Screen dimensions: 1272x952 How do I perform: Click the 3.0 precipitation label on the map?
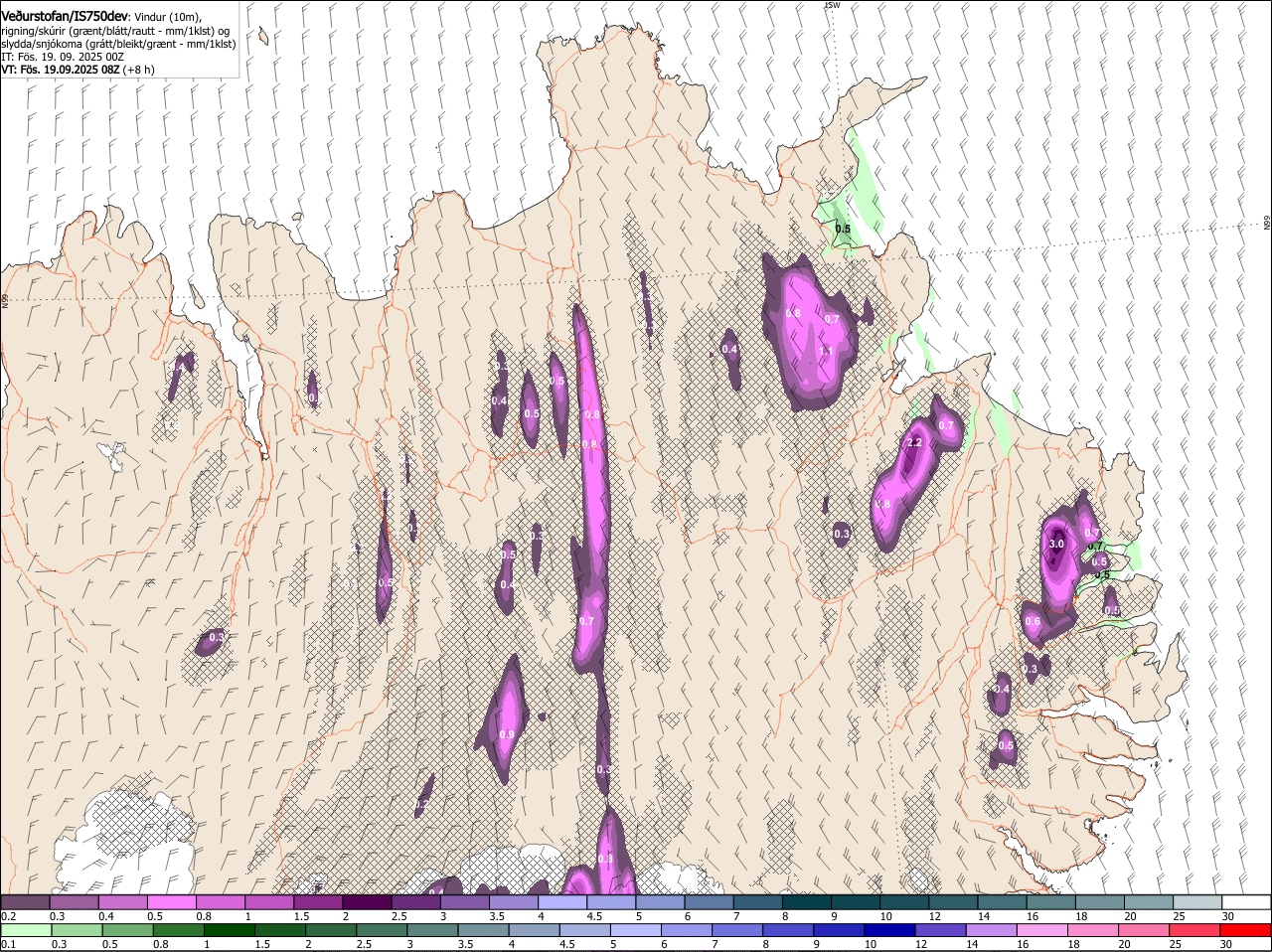(x=1056, y=544)
